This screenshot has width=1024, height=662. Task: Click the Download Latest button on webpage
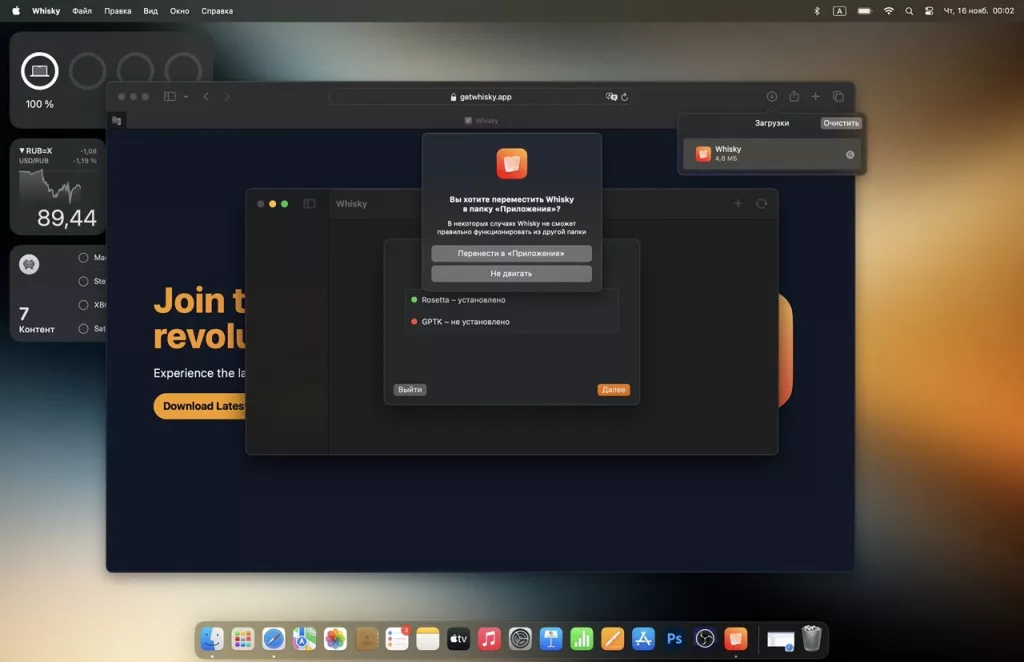[200, 406]
